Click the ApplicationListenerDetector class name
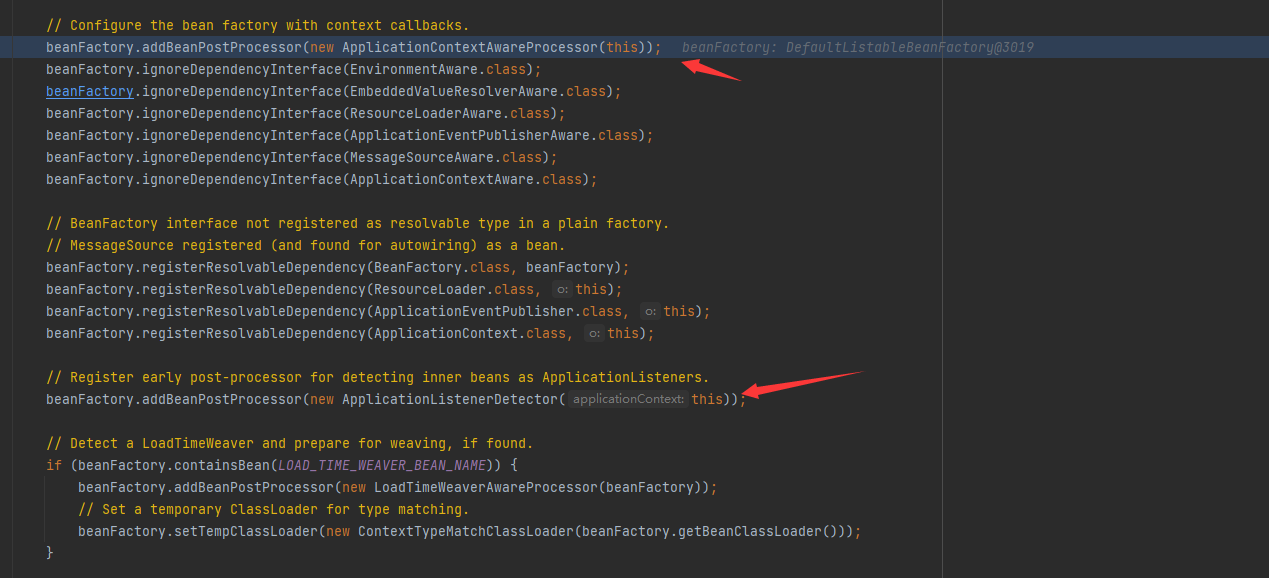This screenshot has width=1269, height=578. click(x=450, y=399)
